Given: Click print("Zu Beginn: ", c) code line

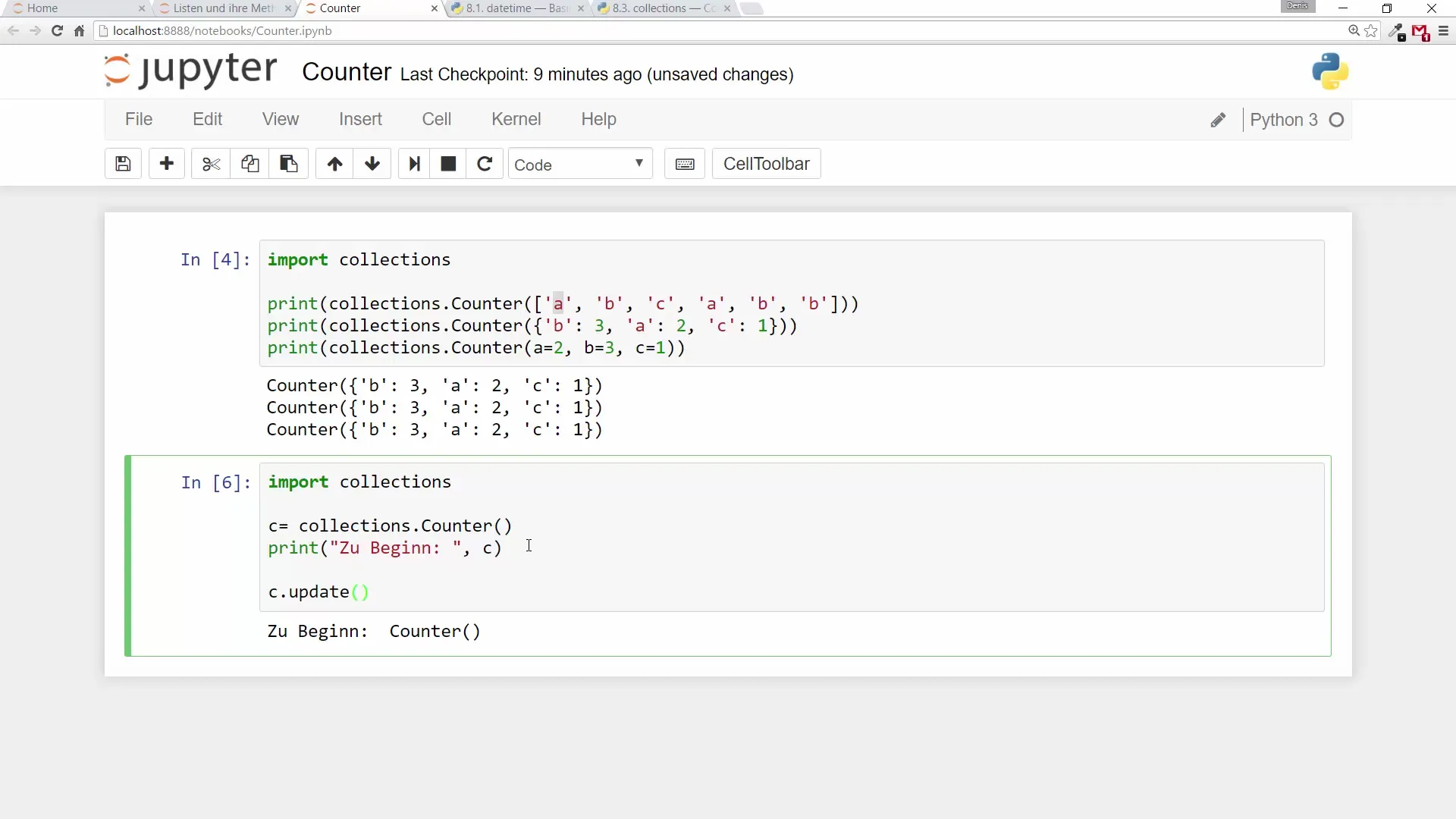Looking at the screenshot, I should tap(384, 548).
